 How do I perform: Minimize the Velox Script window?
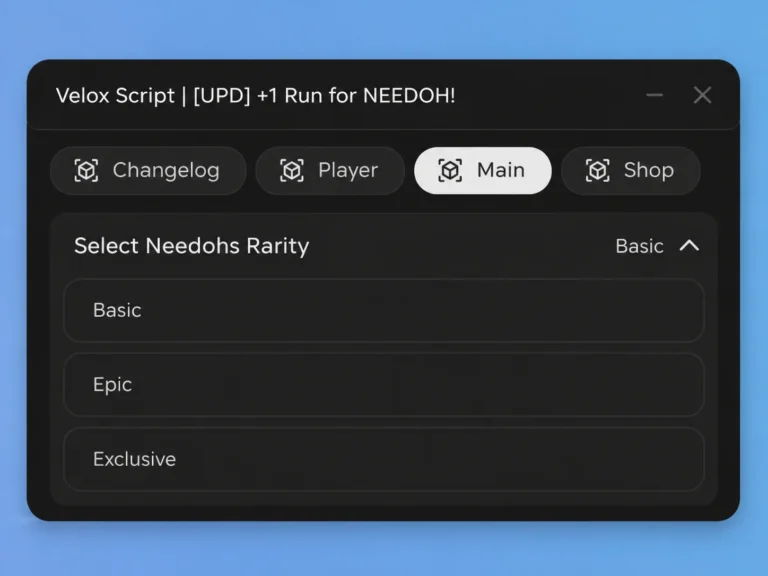tap(654, 95)
